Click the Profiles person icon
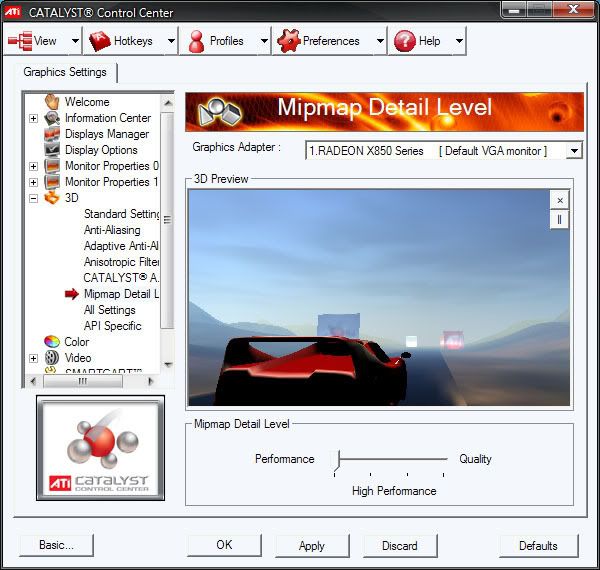 coord(196,41)
